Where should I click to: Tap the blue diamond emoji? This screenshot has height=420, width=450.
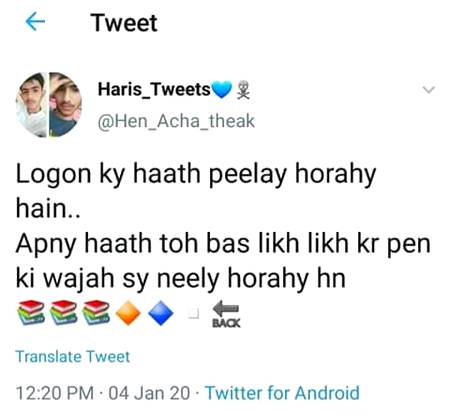[161, 313]
